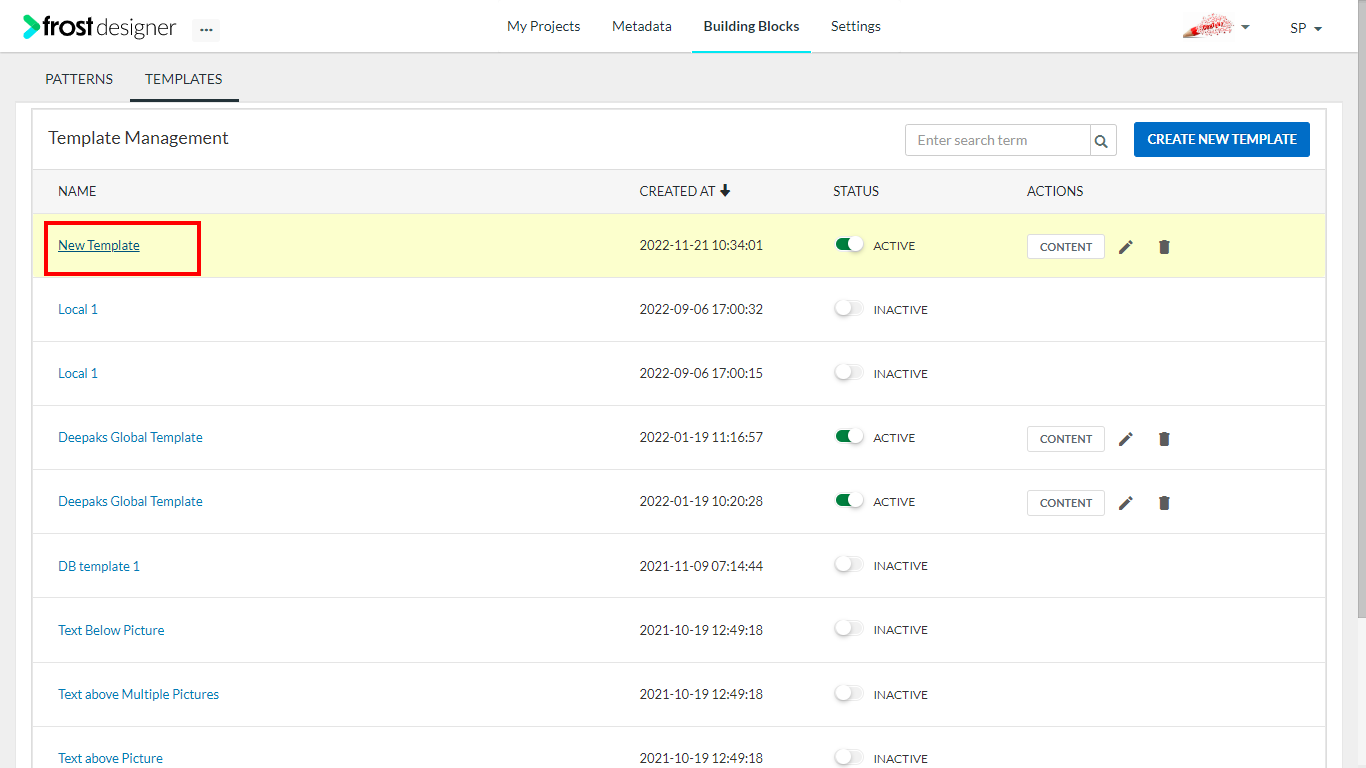Click Create New Template button
The width and height of the screenshot is (1366, 768).
point(1222,139)
